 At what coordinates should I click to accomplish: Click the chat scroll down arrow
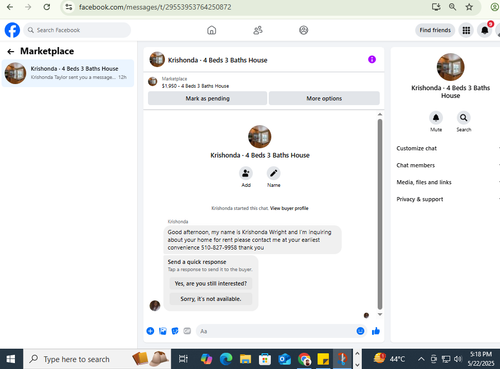point(380,314)
